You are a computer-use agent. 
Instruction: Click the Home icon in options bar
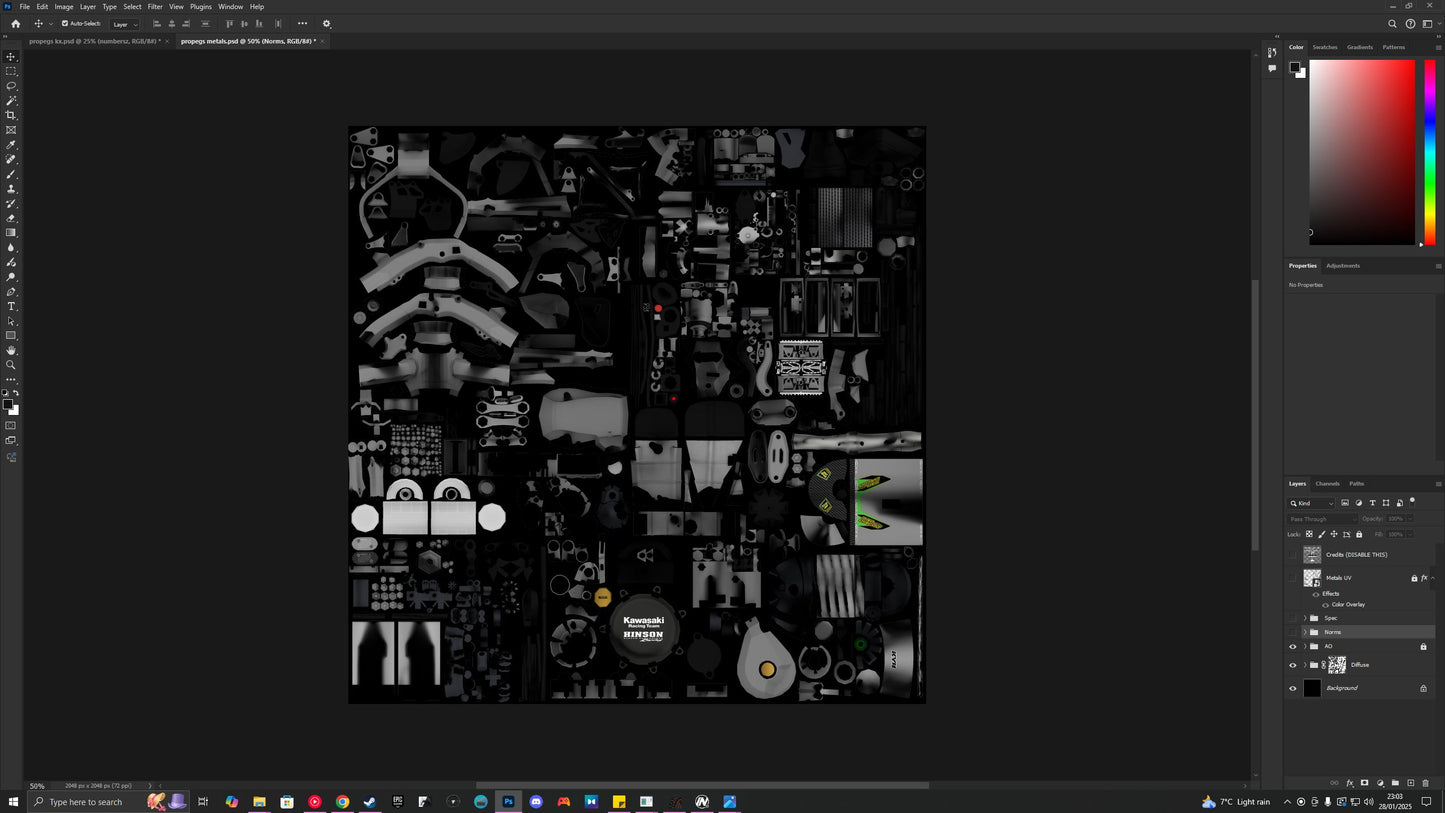coord(15,24)
